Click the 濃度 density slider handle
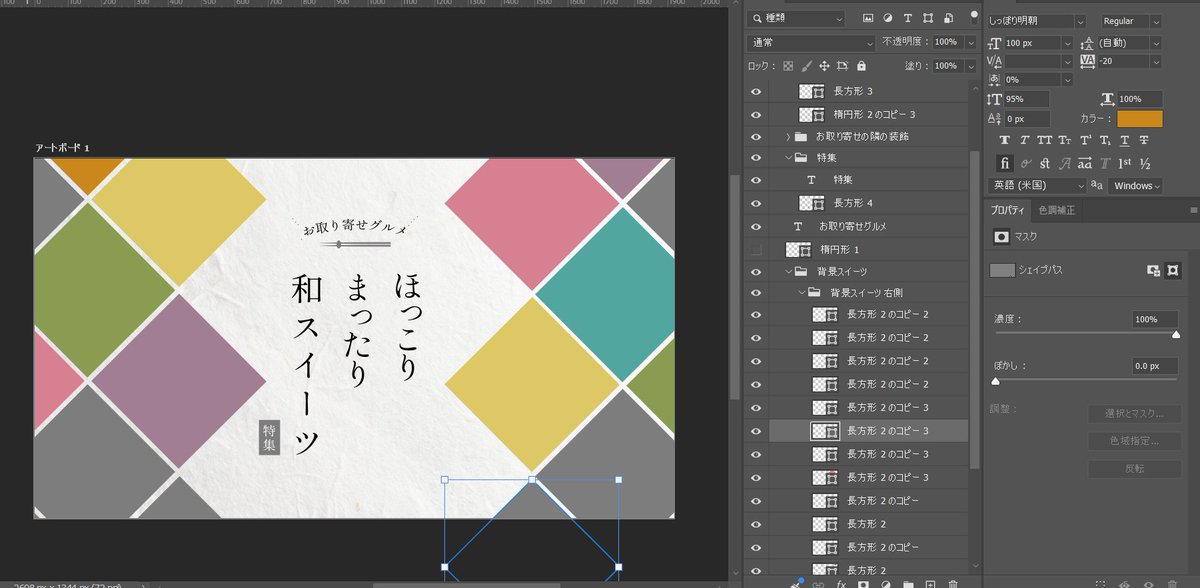The width and height of the screenshot is (1200, 588). pyautogui.click(x=1175, y=336)
